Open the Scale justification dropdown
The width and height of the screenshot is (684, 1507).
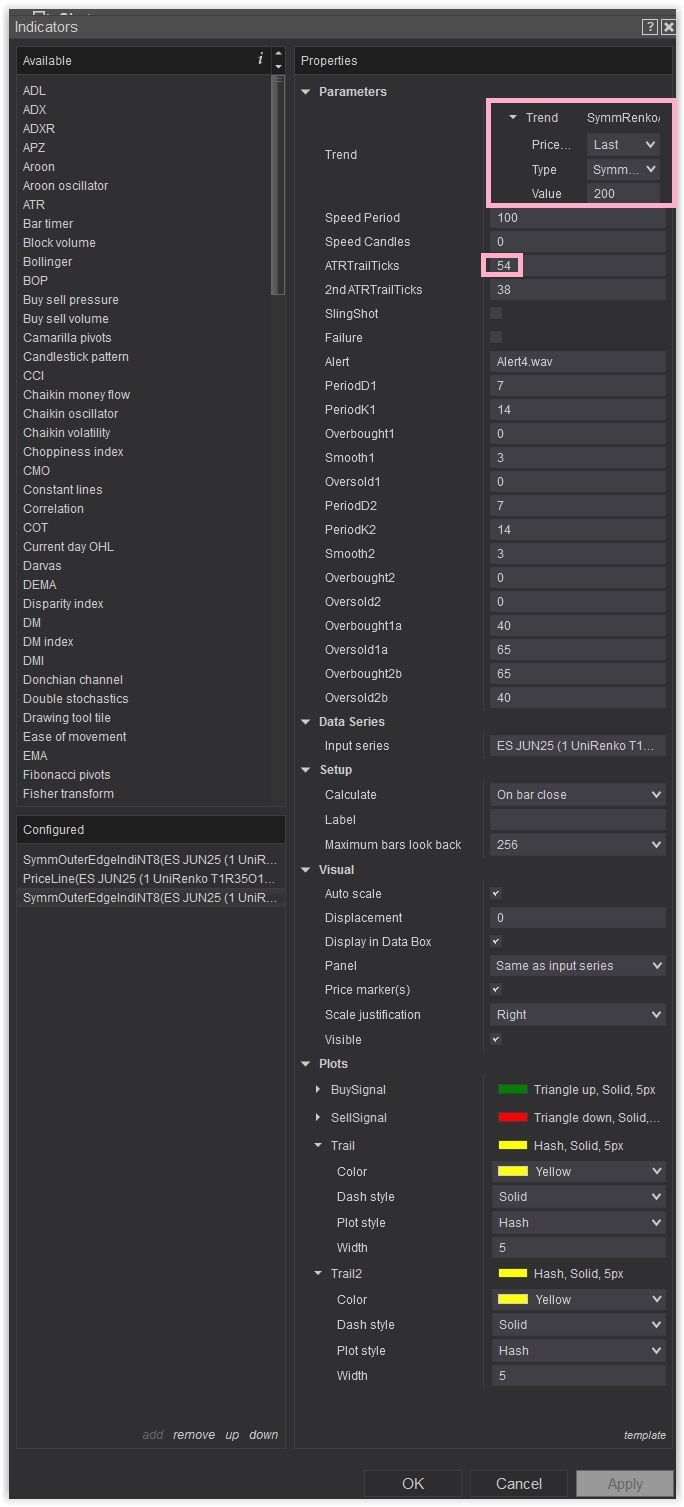578,1015
